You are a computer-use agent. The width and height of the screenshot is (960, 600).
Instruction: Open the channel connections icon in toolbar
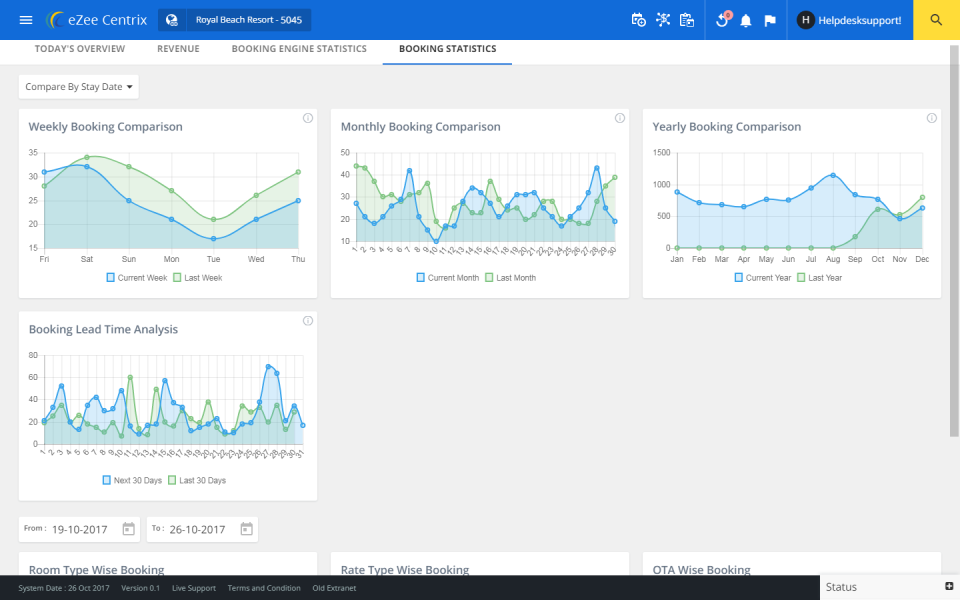[663, 19]
